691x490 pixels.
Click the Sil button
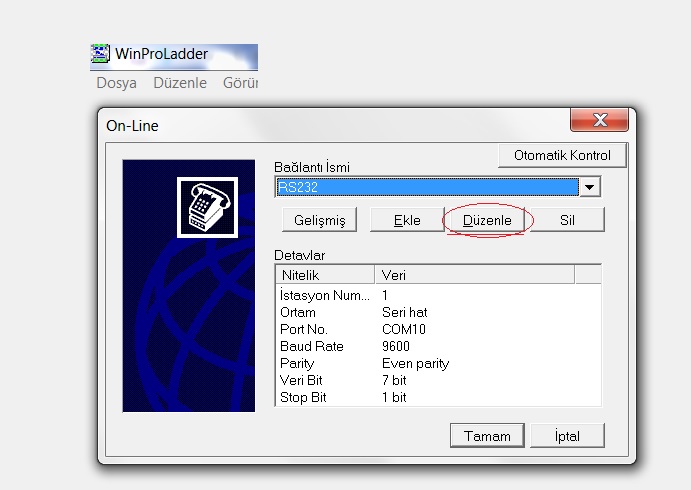coord(567,220)
